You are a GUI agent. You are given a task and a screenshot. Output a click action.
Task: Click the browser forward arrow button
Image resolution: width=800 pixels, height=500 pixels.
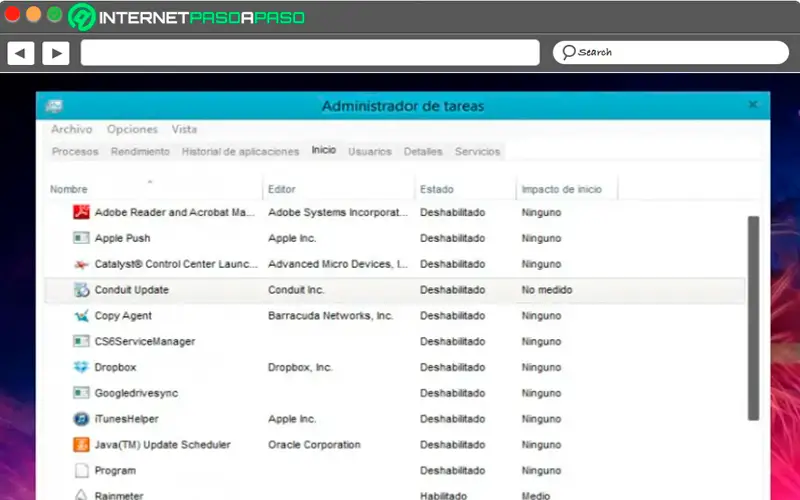point(56,53)
